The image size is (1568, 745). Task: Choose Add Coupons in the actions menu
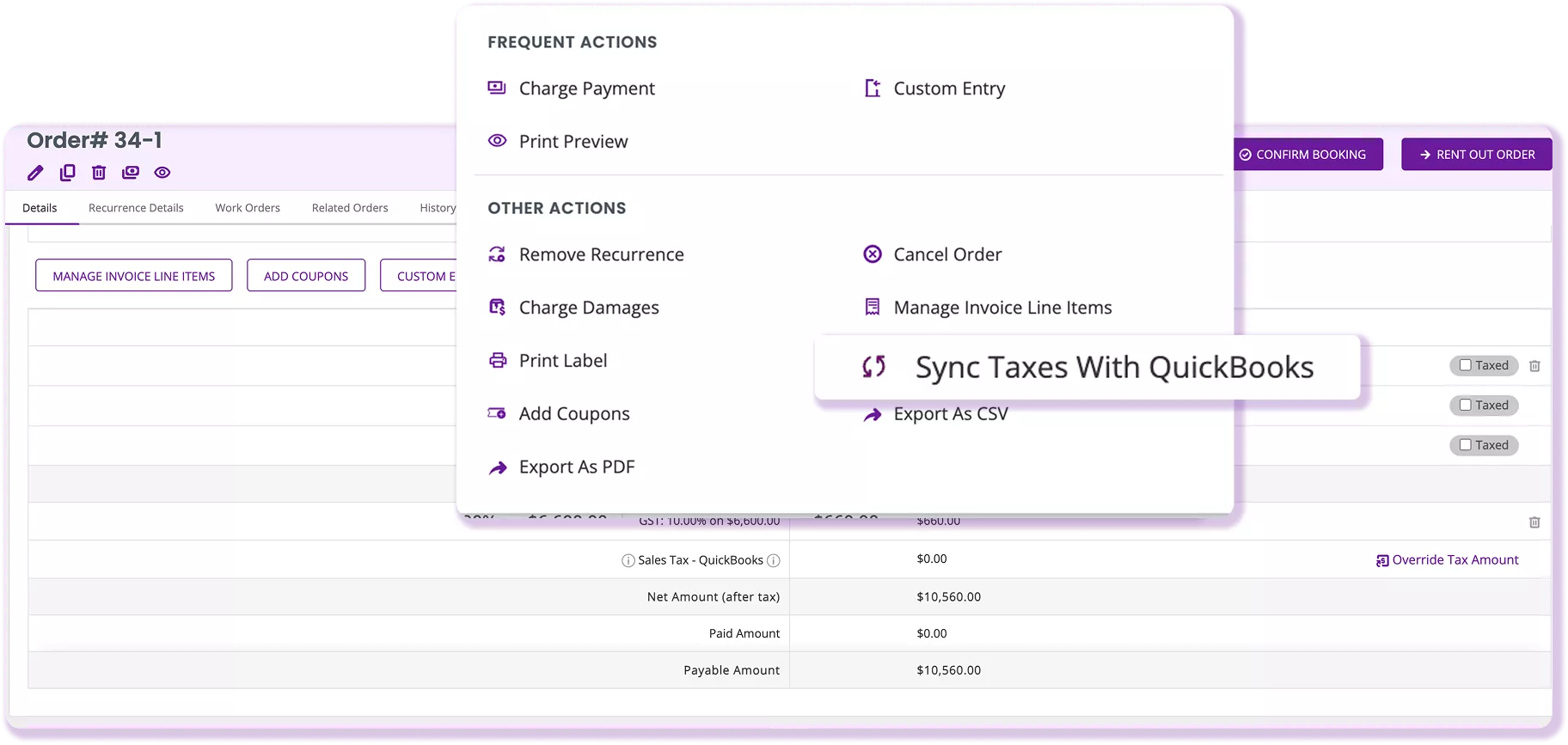tap(574, 414)
